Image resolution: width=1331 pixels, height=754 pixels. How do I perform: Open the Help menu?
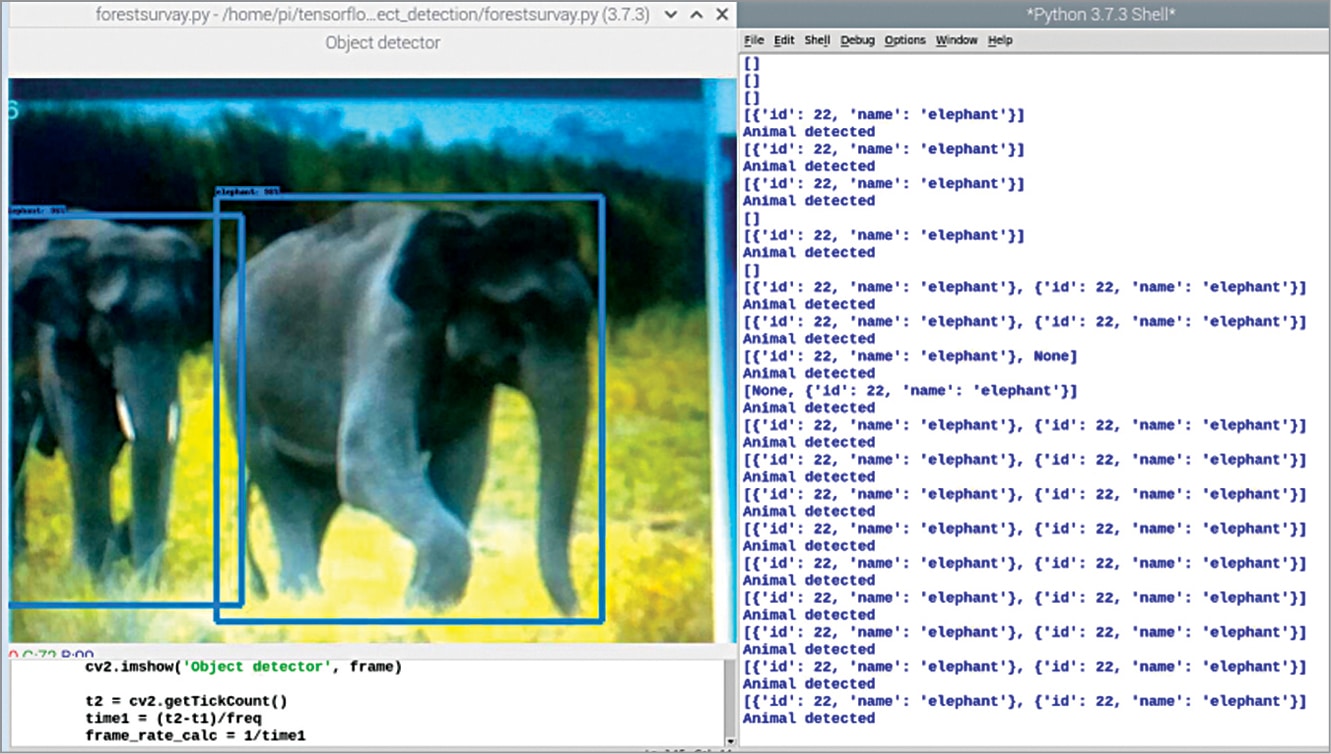click(998, 40)
